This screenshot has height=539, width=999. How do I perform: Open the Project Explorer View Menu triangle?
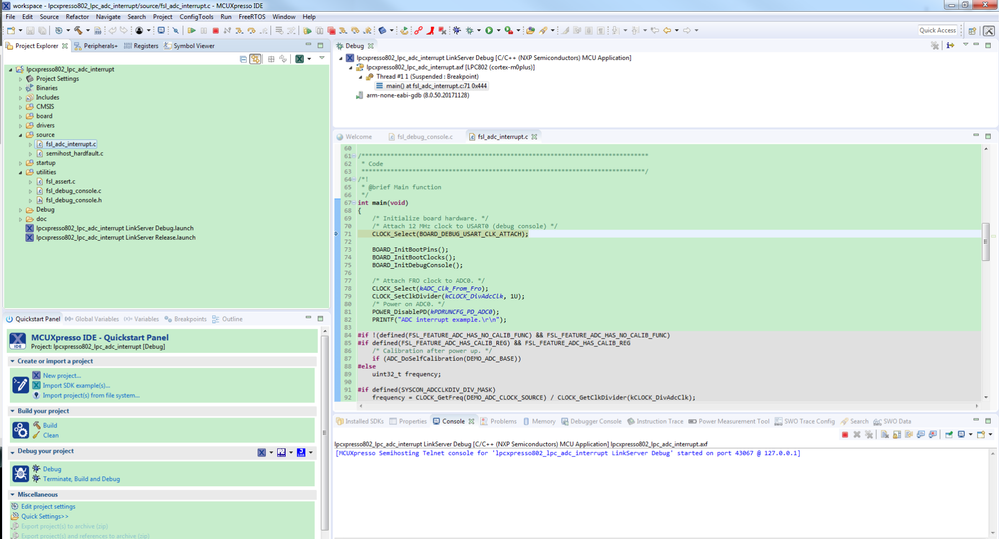(322, 59)
